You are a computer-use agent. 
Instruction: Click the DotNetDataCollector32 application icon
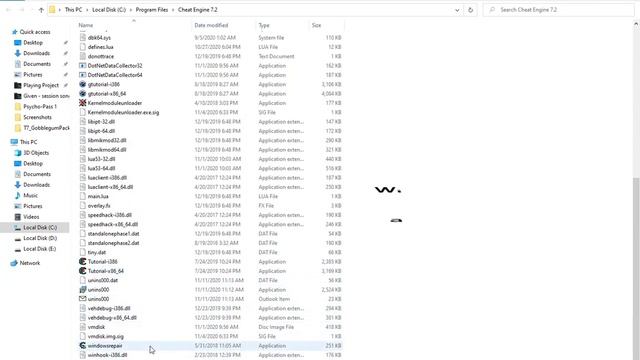click(82, 66)
